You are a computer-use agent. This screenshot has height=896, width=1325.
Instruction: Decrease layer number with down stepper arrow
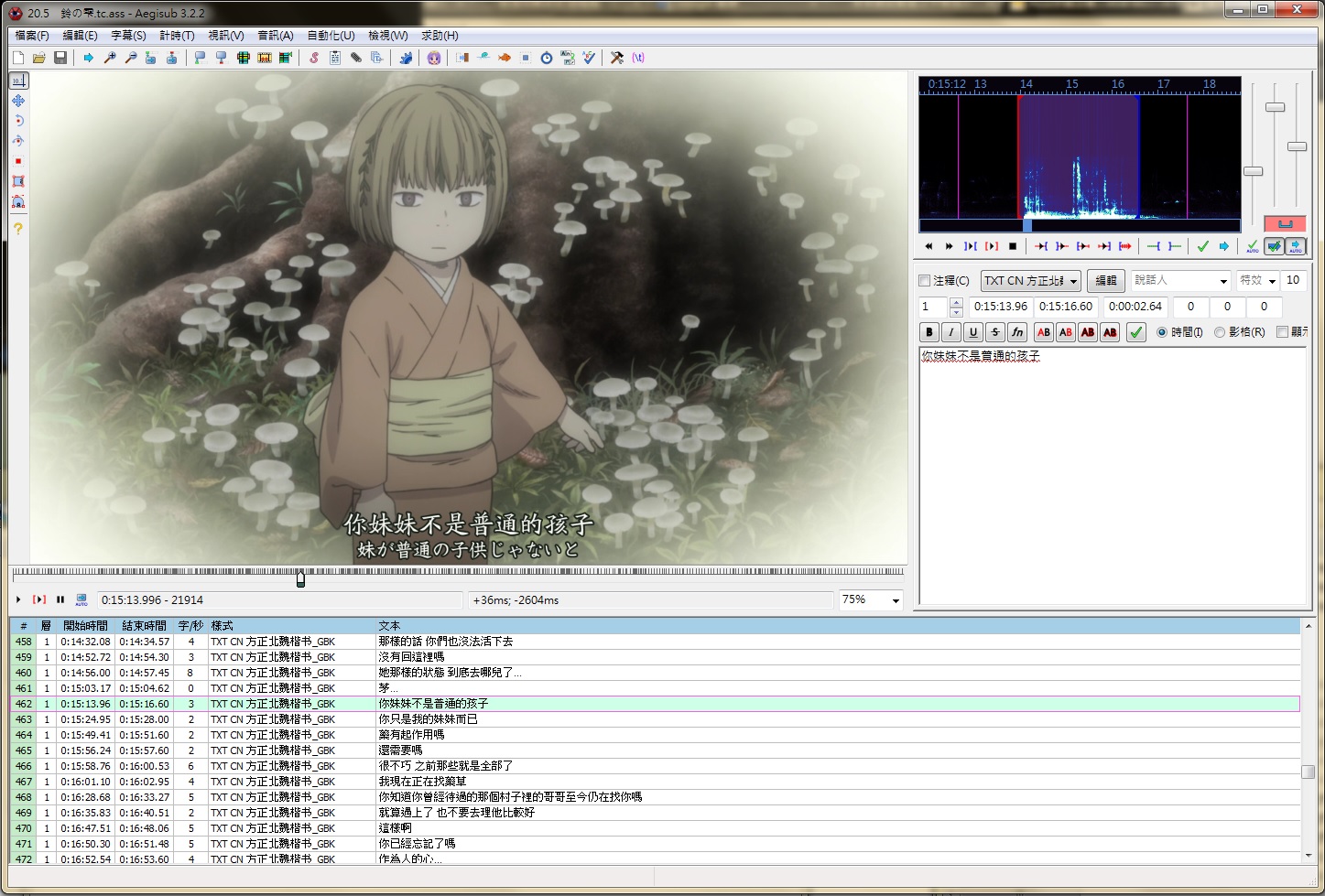click(957, 312)
